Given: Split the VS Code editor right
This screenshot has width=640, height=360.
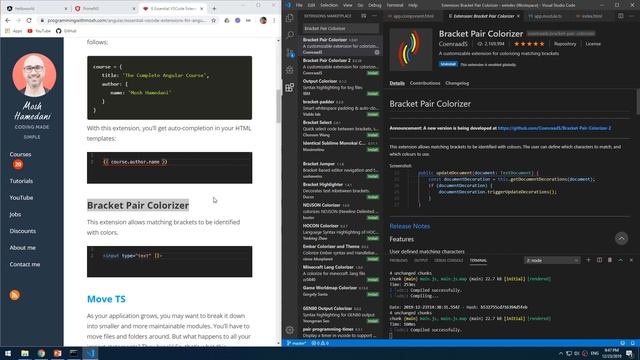Looking at the screenshot, I should (x=620, y=16).
